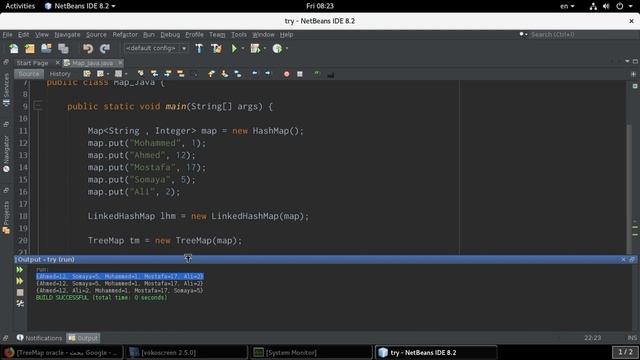Open the Refactor menu
The height and width of the screenshot is (360, 640).
pyautogui.click(x=125, y=35)
